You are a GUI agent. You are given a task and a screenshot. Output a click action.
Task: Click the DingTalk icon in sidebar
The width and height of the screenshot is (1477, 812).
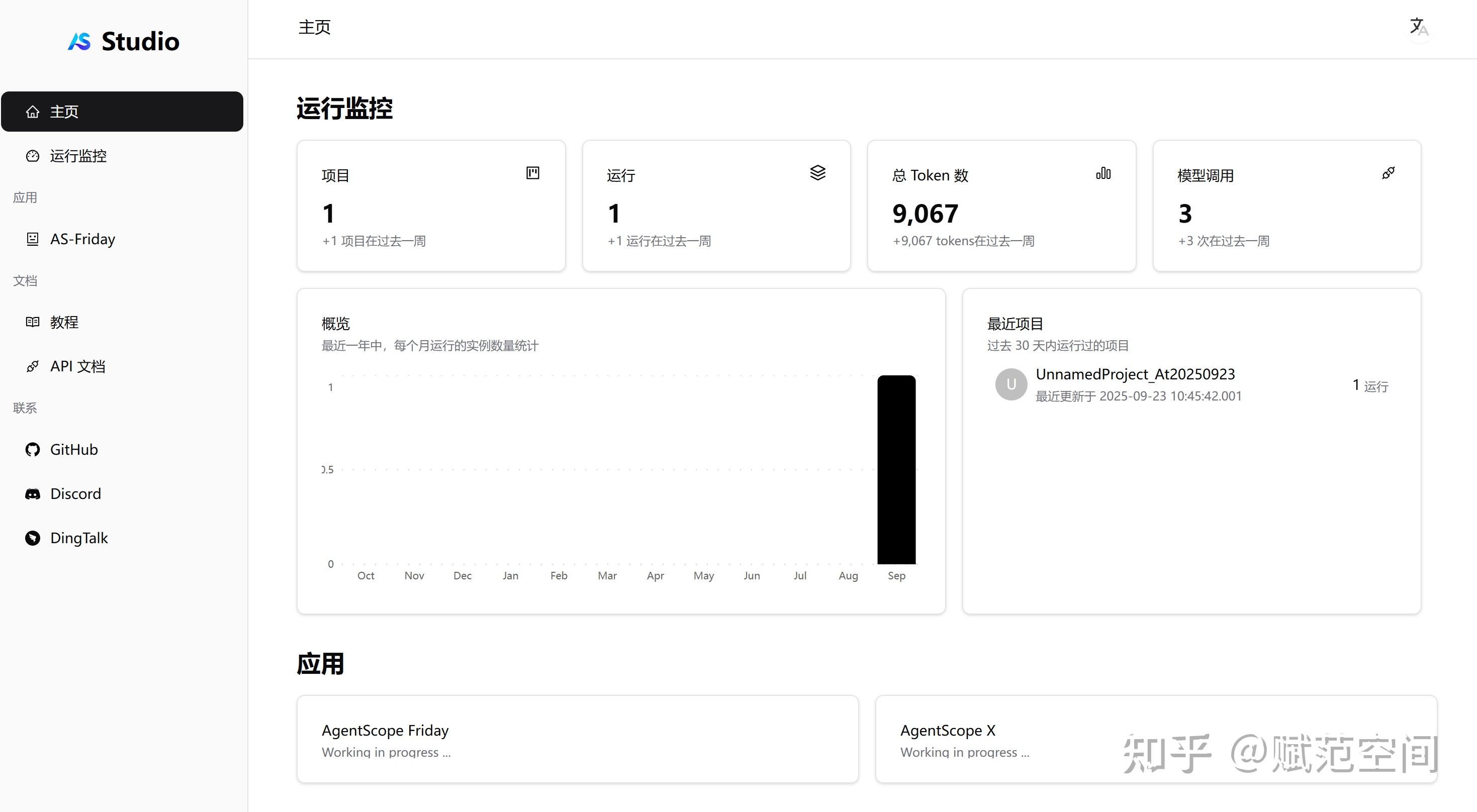[x=33, y=538]
